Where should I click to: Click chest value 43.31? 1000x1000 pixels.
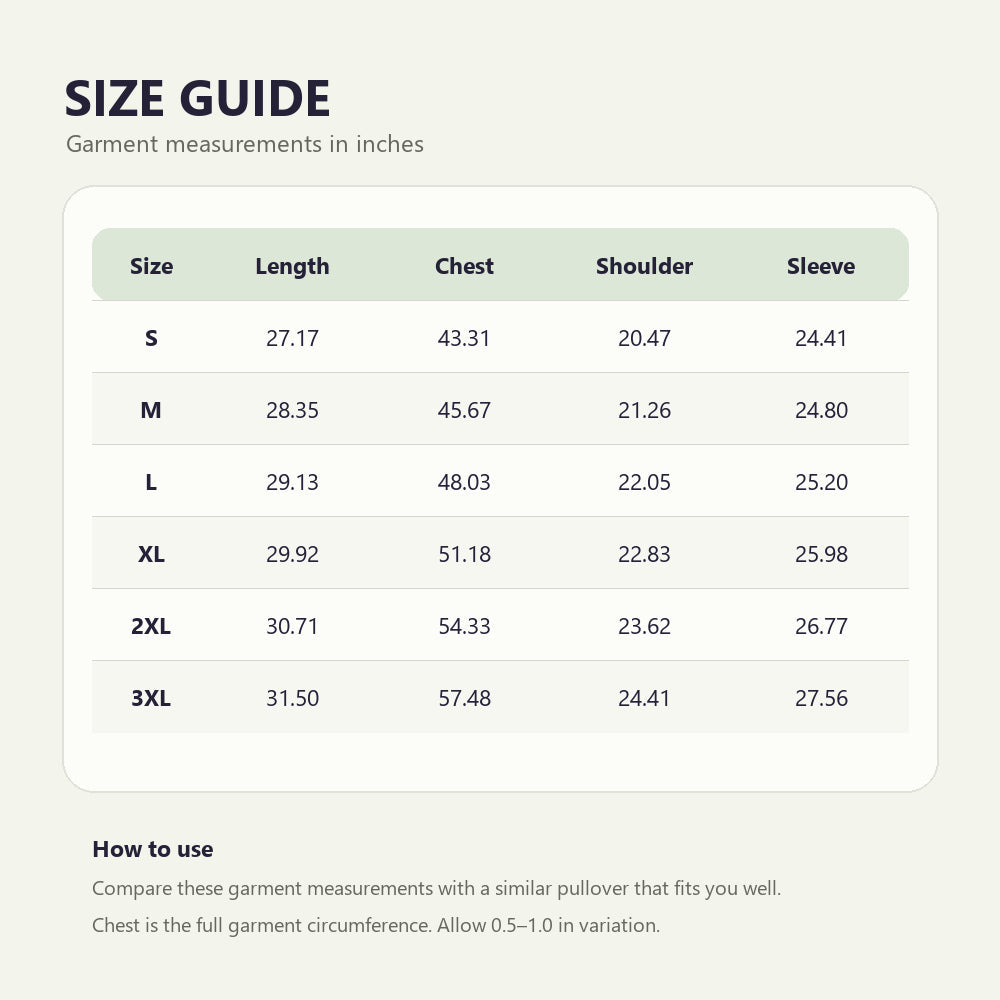464,338
